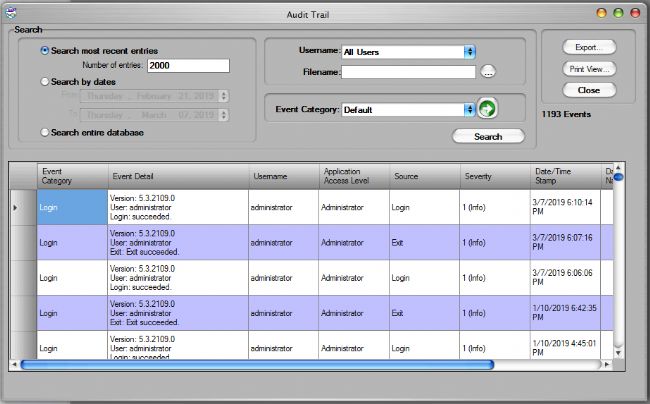650x404 pixels.
Task: Click administrator username in 6:42:35 PM row
Action: [x=284, y=313]
